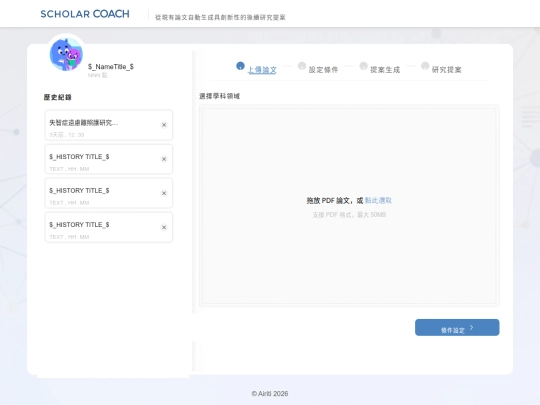This screenshot has height=405, width=540.
Task: Remove the last history title entry
Action: tap(164, 227)
